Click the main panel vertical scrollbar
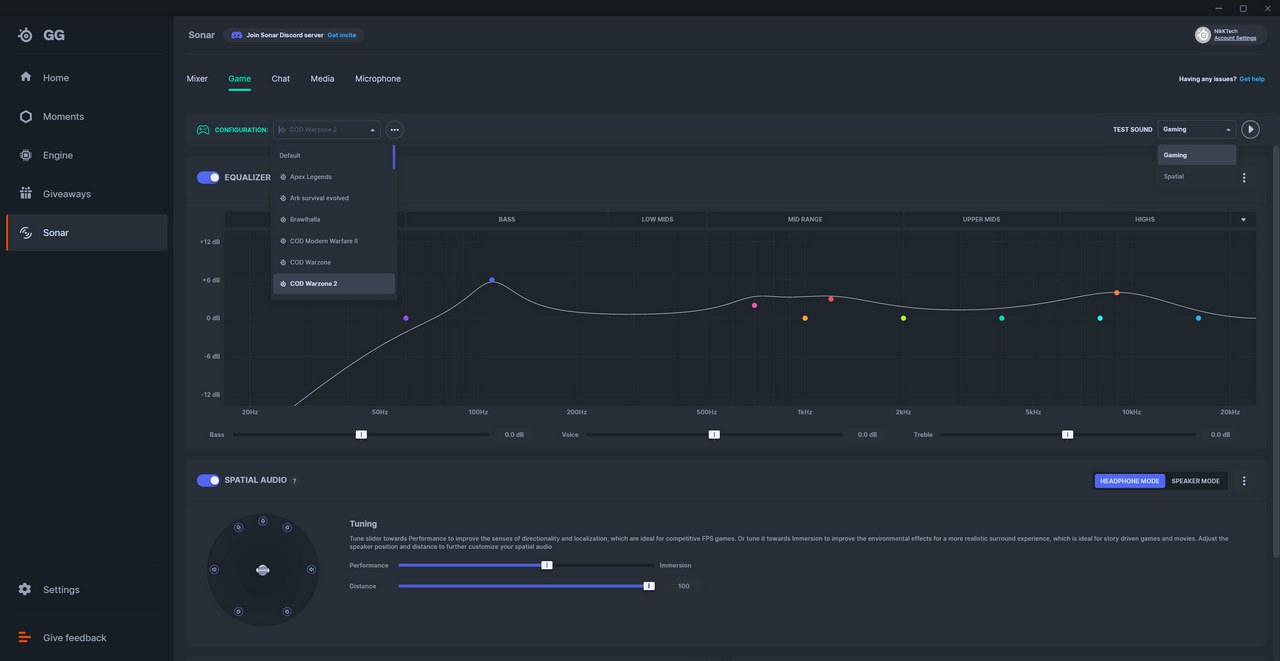This screenshot has height=661, width=1280. click(x=1275, y=350)
